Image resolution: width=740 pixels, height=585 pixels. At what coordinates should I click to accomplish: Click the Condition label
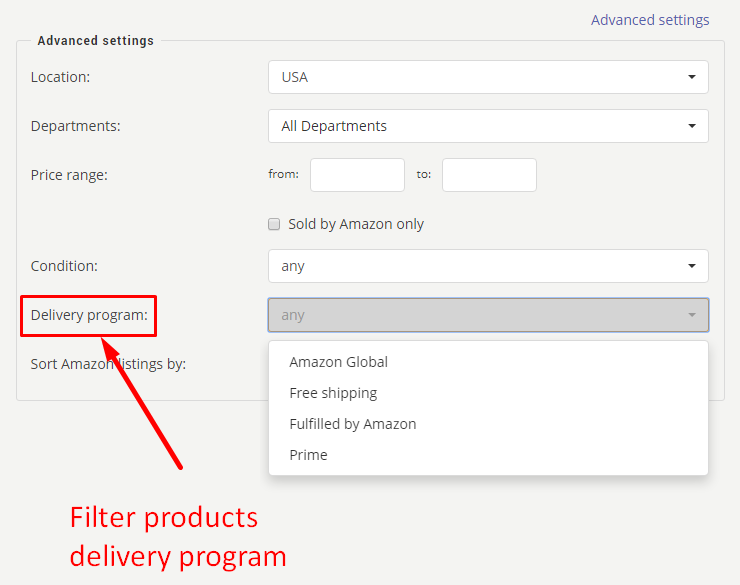64,266
